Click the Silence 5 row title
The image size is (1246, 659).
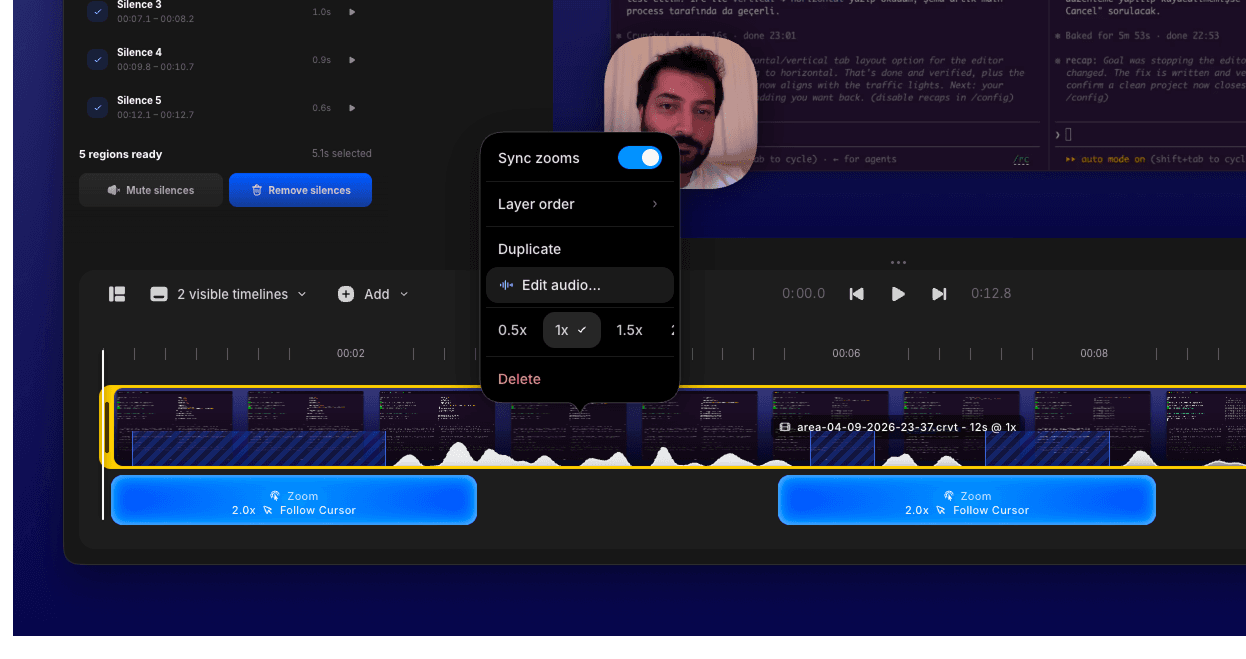pyautogui.click(x=139, y=100)
